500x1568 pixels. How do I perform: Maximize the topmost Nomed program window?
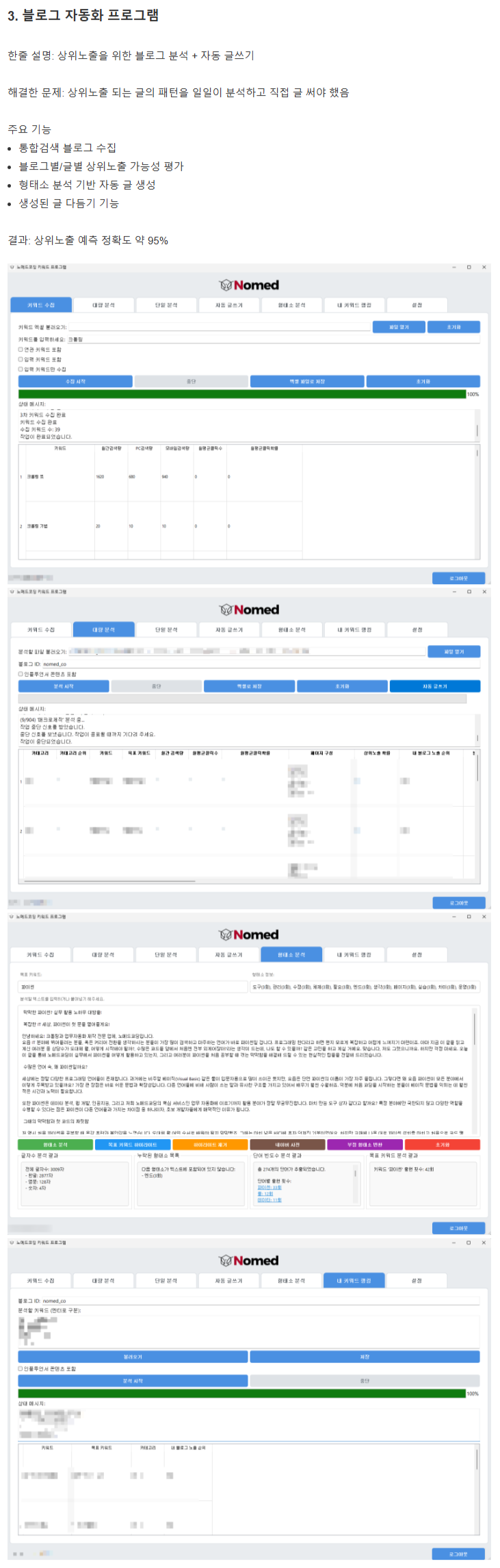[x=469, y=267]
